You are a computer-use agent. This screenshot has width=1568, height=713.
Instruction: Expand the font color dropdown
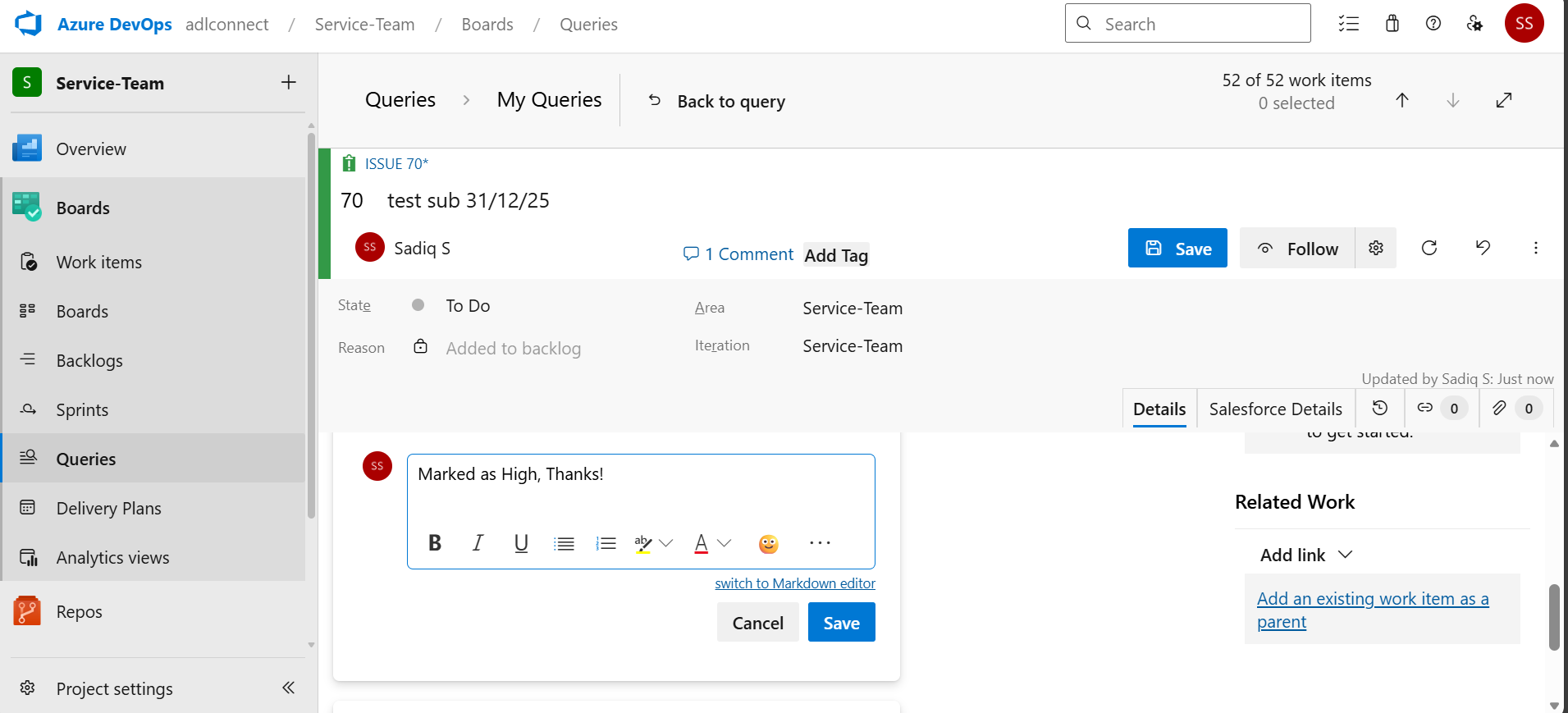725,543
